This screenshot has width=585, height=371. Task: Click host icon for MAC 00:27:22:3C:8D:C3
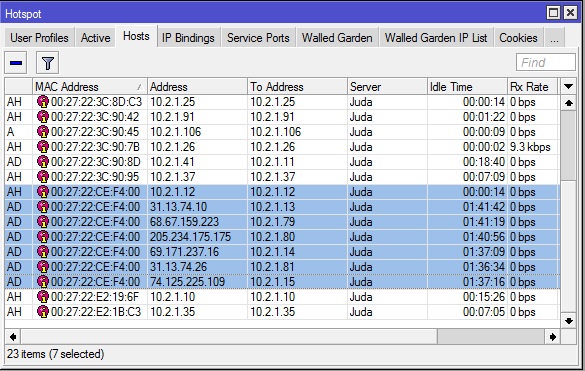coord(43,102)
